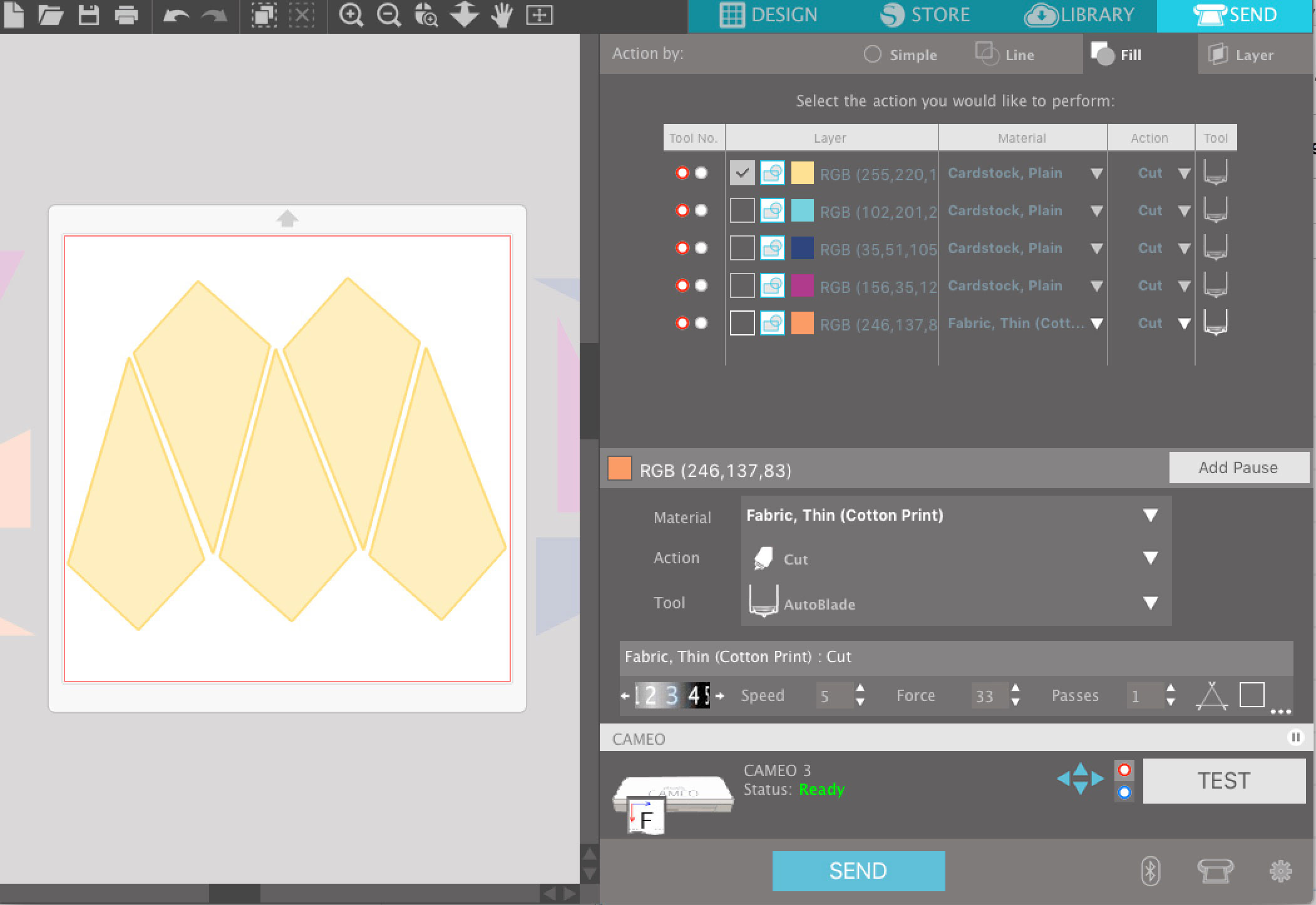Image resolution: width=1316 pixels, height=905 pixels.
Task: Deselect all objects icon
Action: tap(302, 14)
